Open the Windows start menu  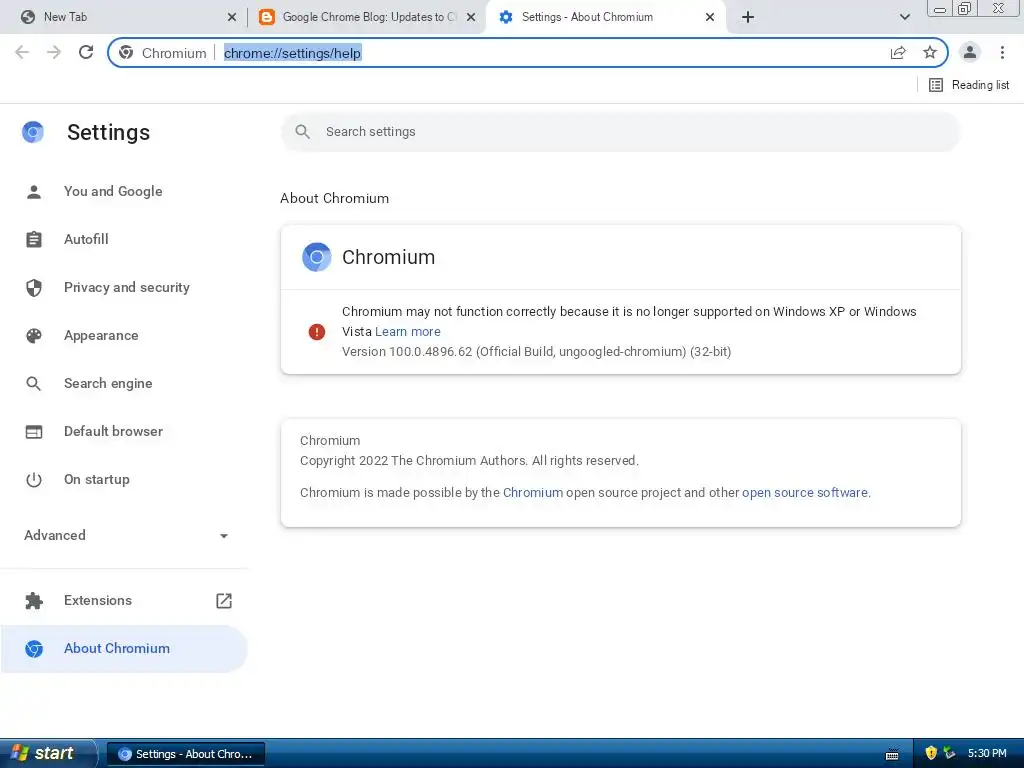click(47, 754)
